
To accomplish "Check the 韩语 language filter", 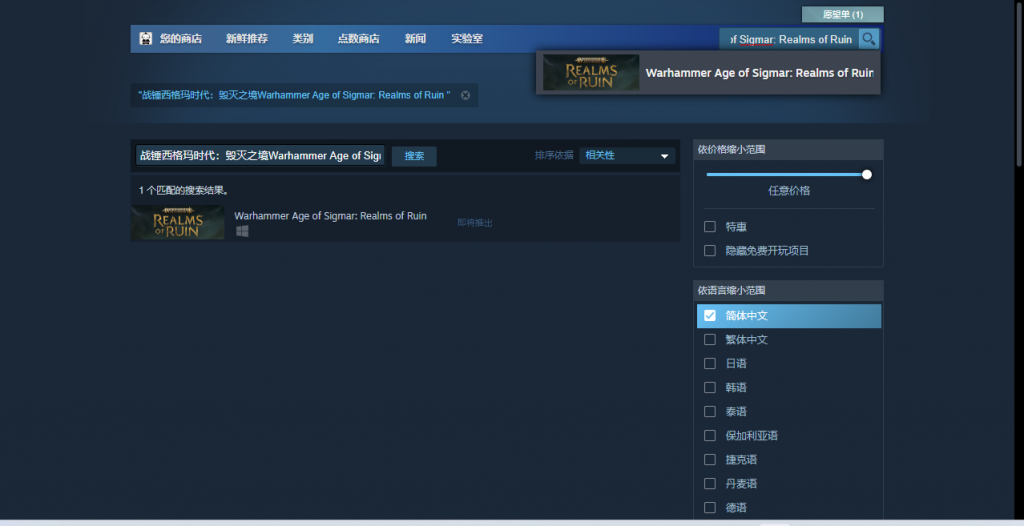I will click(x=710, y=387).
